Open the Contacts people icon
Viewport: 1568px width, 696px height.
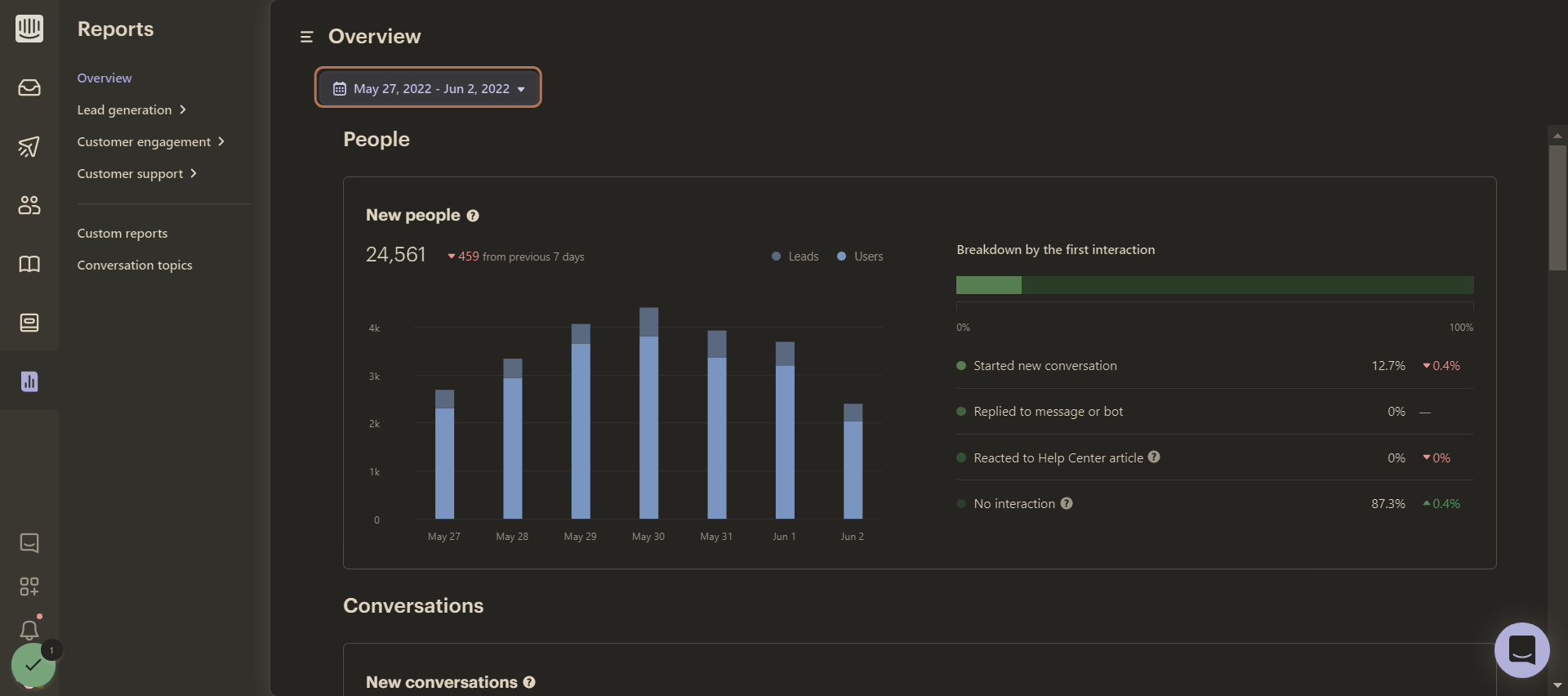[x=29, y=205]
